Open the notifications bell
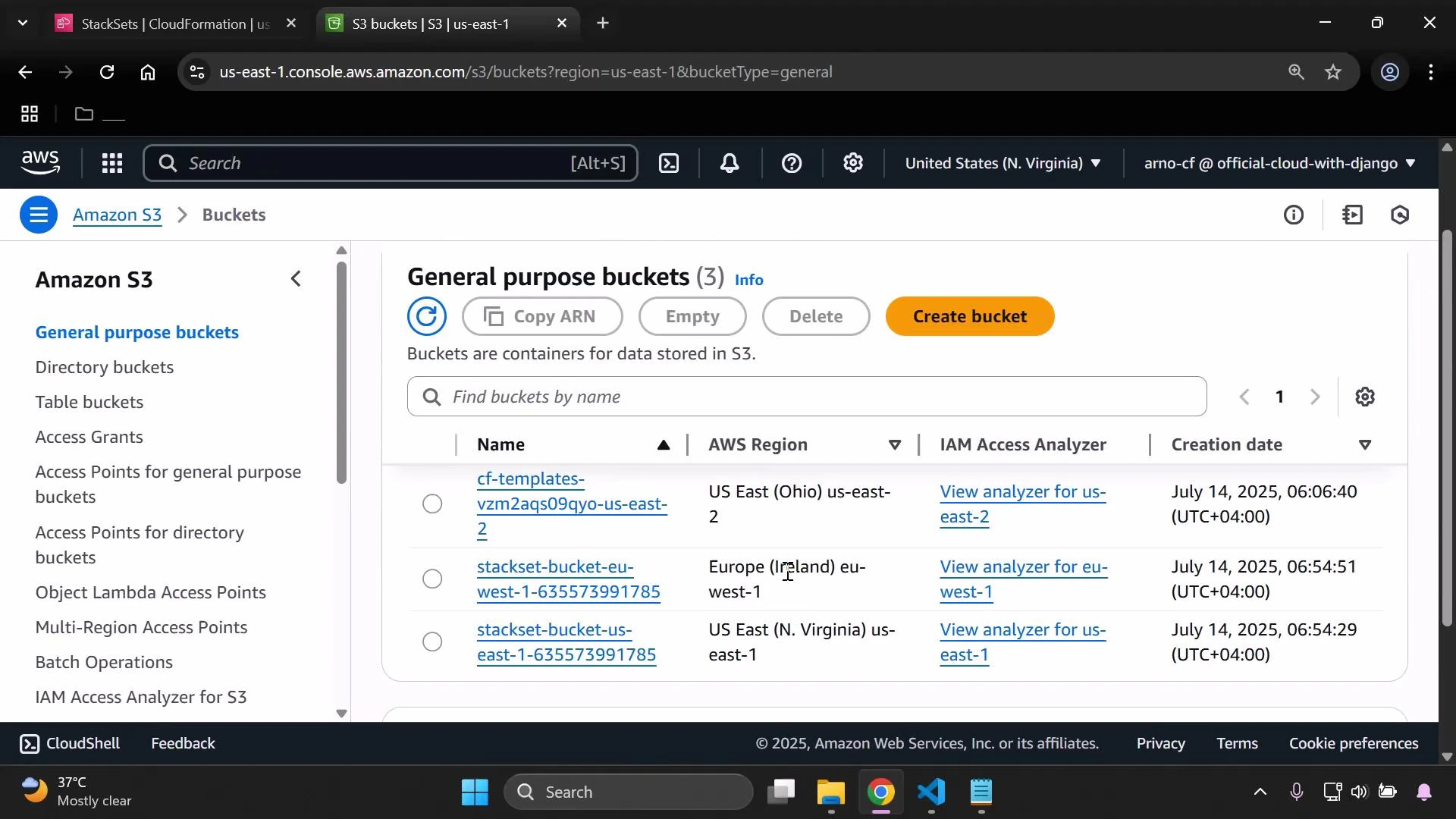The image size is (1456, 819). [729, 163]
